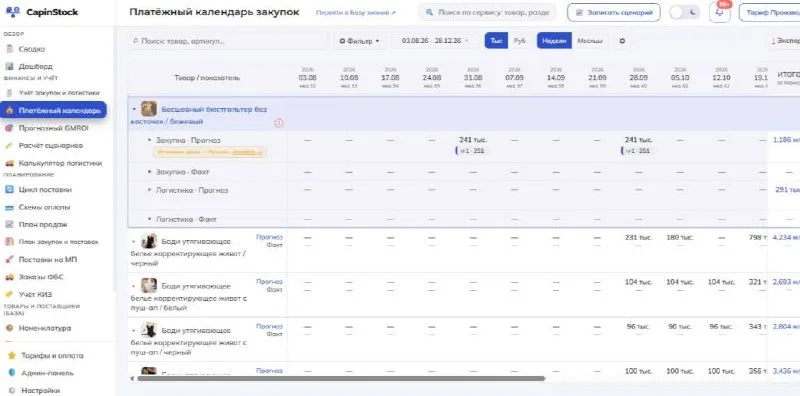Click the бюстгальтер product thumbnail
The width and height of the screenshot is (800, 396).
tap(149, 109)
